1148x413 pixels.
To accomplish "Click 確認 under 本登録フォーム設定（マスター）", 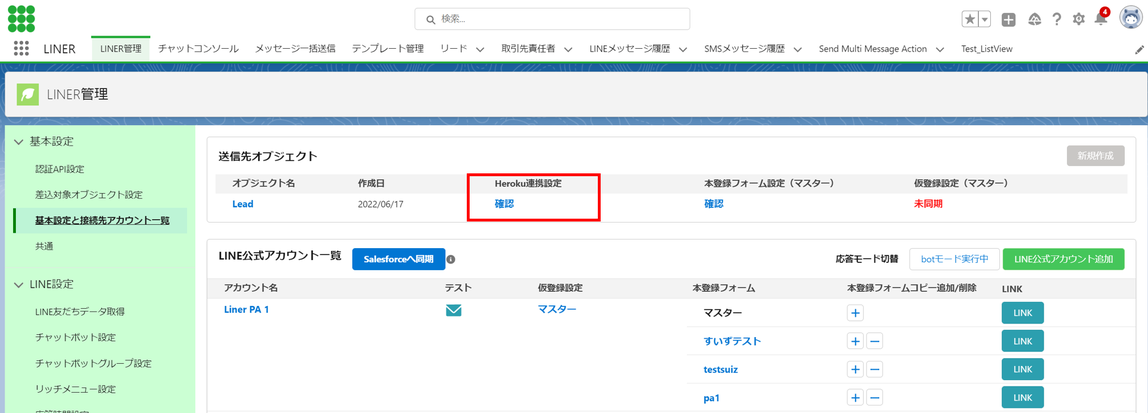I will coord(714,204).
